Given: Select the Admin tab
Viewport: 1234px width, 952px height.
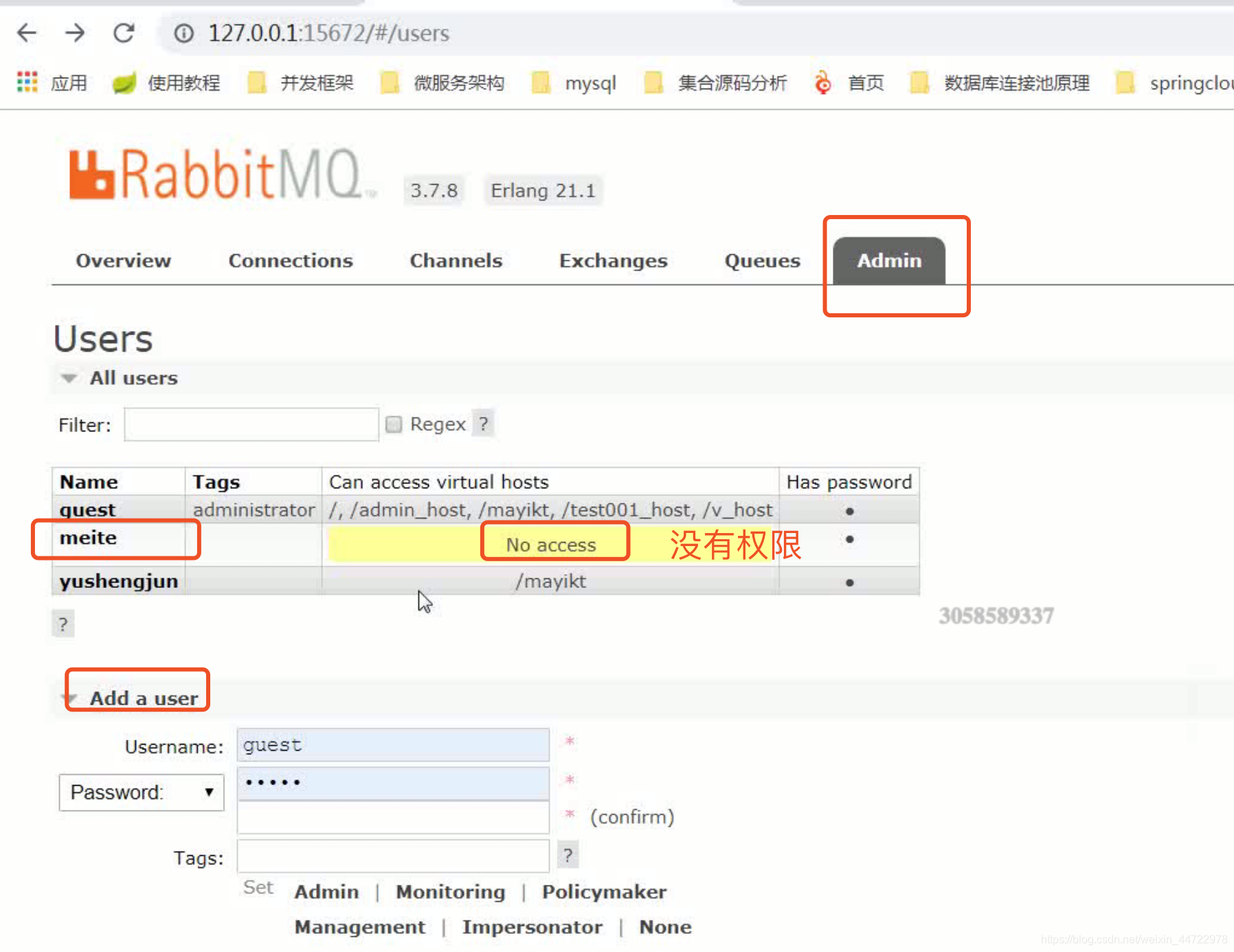Looking at the screenshot, I should coord(889,260).
